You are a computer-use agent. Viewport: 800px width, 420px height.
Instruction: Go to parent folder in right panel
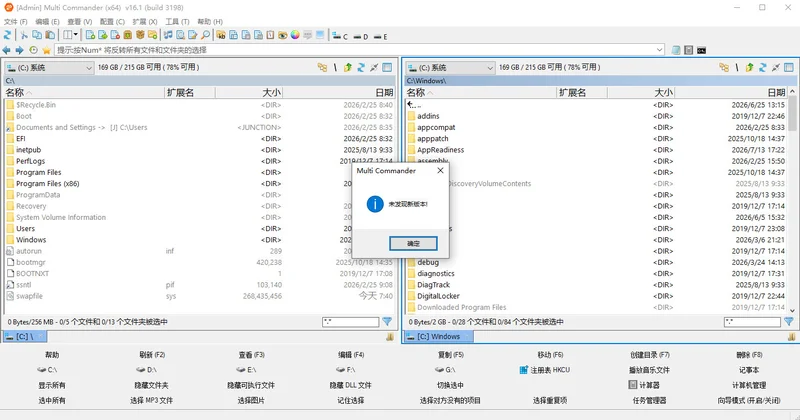[749, 67]
